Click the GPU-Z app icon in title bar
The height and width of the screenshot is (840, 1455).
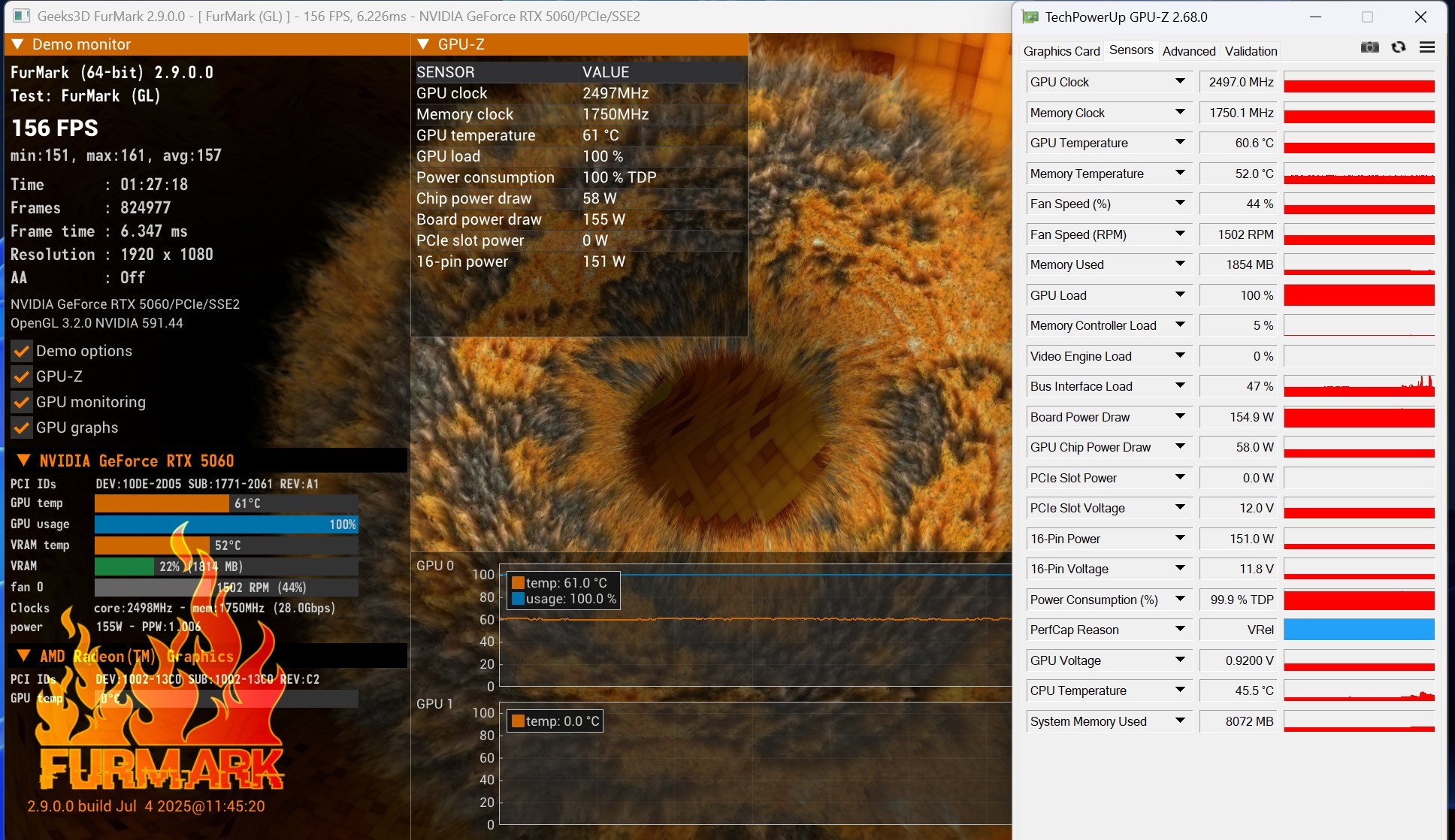pyautogui.click(x=1030, y=17)
